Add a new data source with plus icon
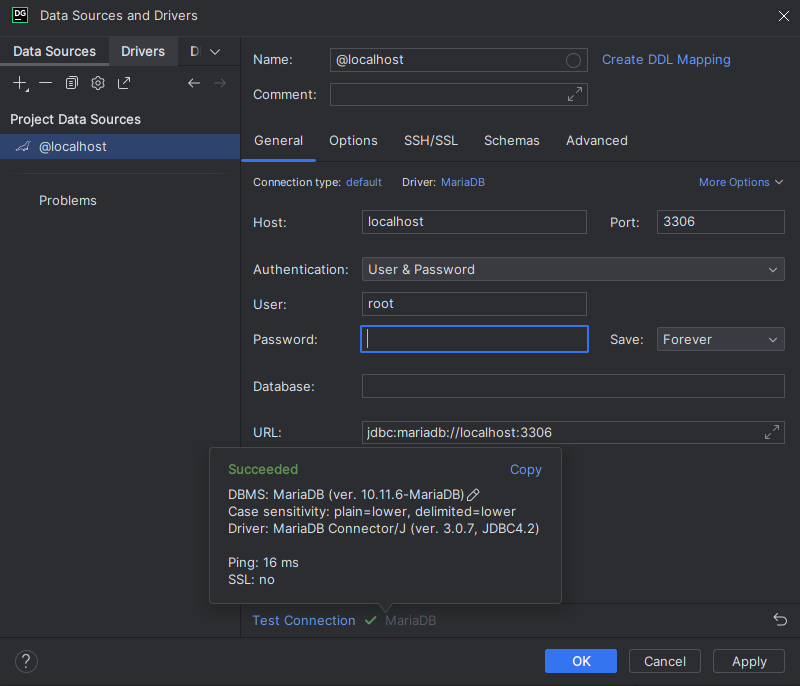Image resolution: width=800 pixels, height=686 pixels. coord(20,83)
